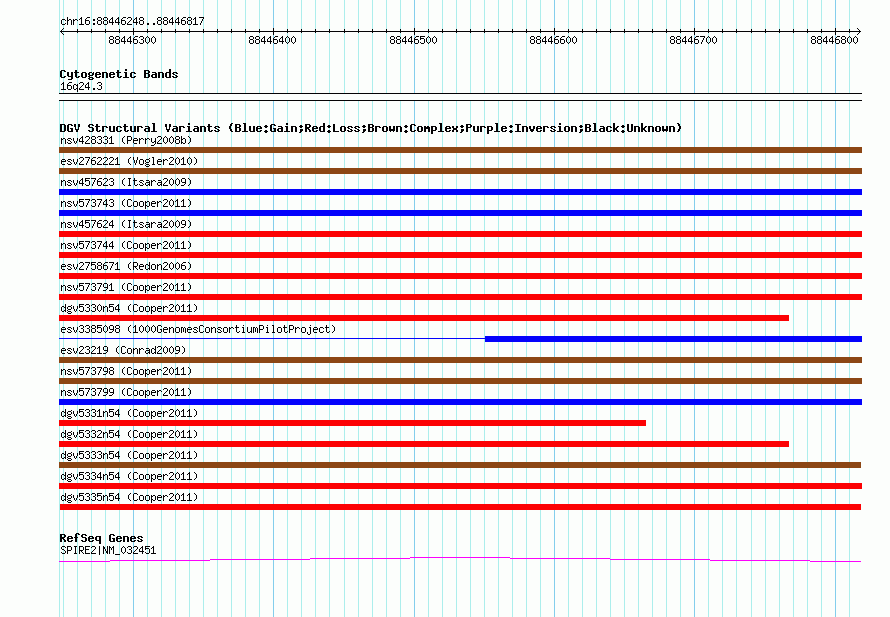Open variant esv2758671 (Redon2006) label

click(x=126, y=266)
